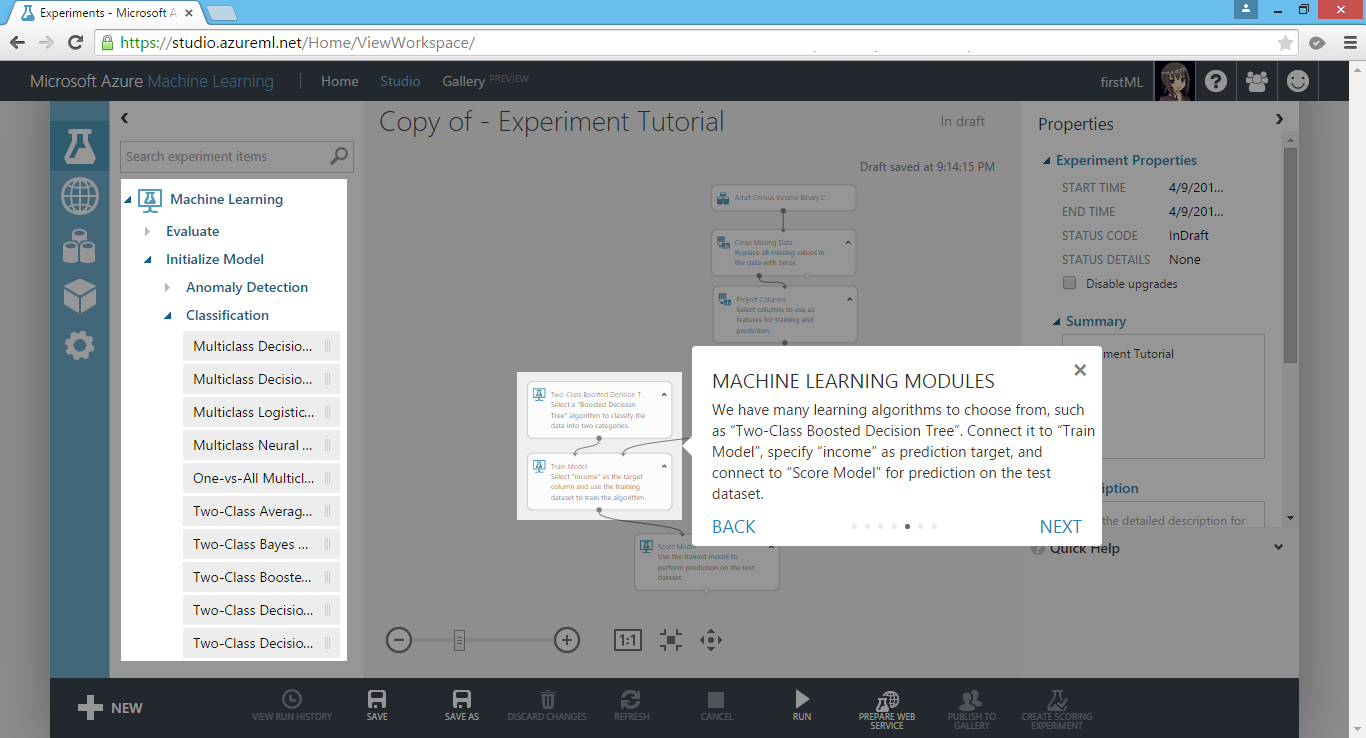1366x738 pixels.
Task: Open the Datasets cylinders sidebar icon
Action: [80, 245]
